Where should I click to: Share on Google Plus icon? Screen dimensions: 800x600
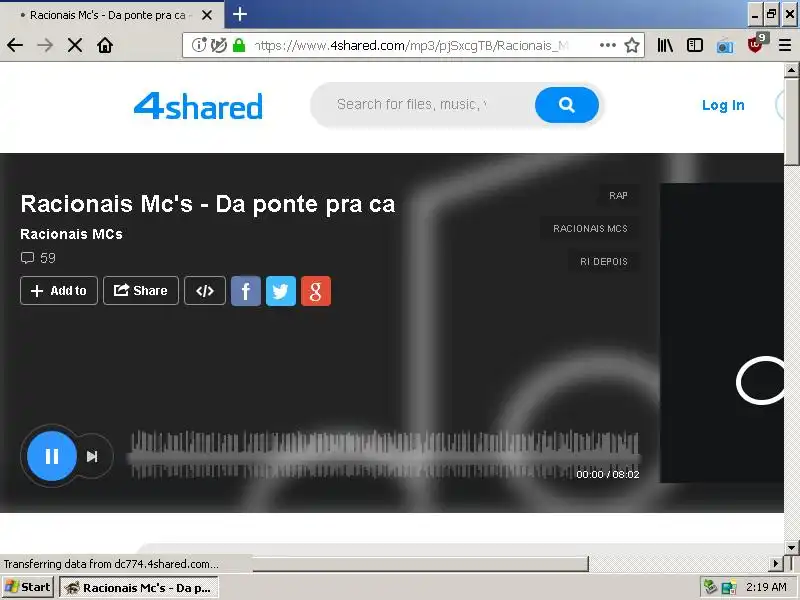316,291
